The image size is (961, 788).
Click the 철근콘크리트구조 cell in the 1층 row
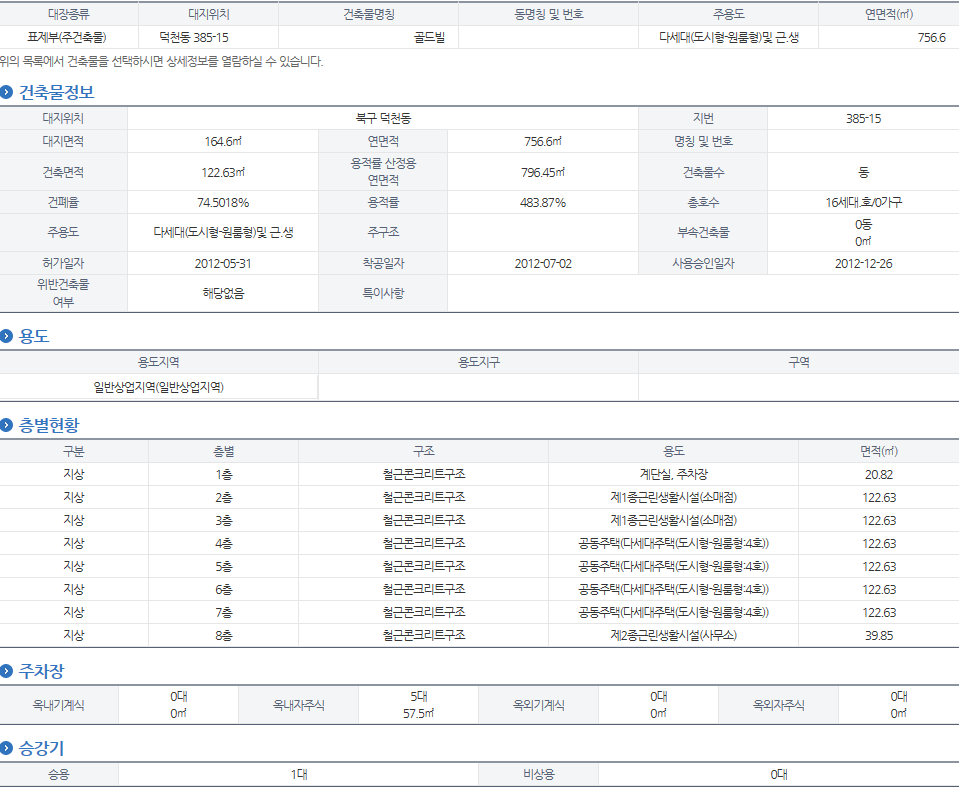coord(424,474)
